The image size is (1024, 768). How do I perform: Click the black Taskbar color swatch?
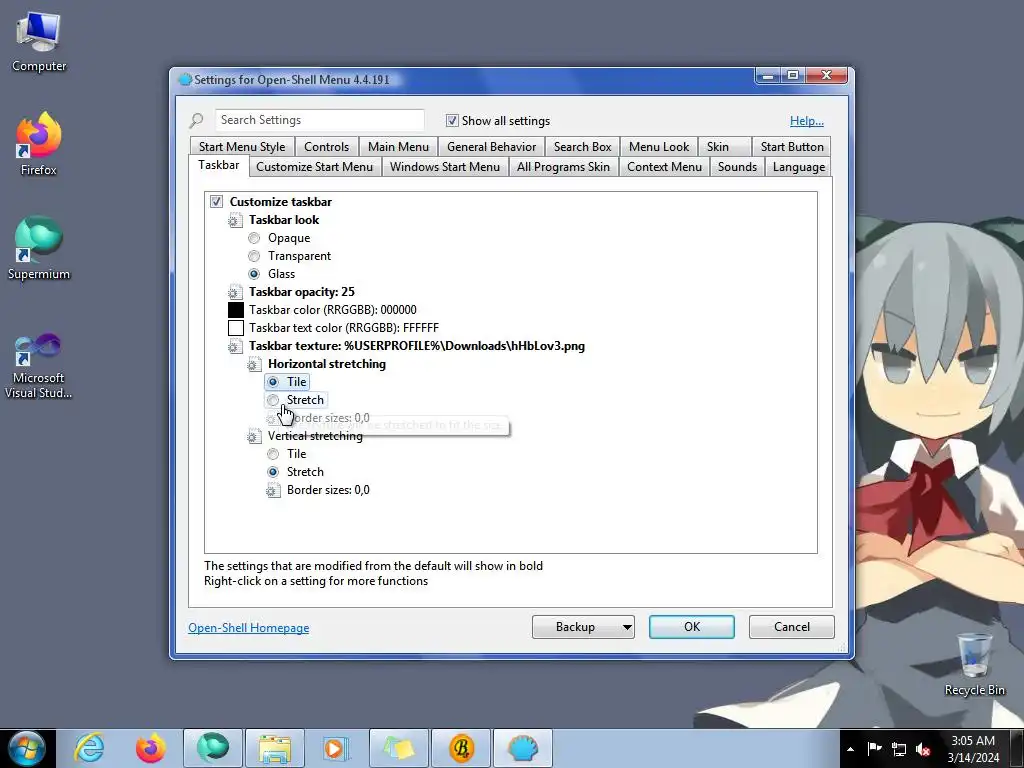(x=236, y=310)
